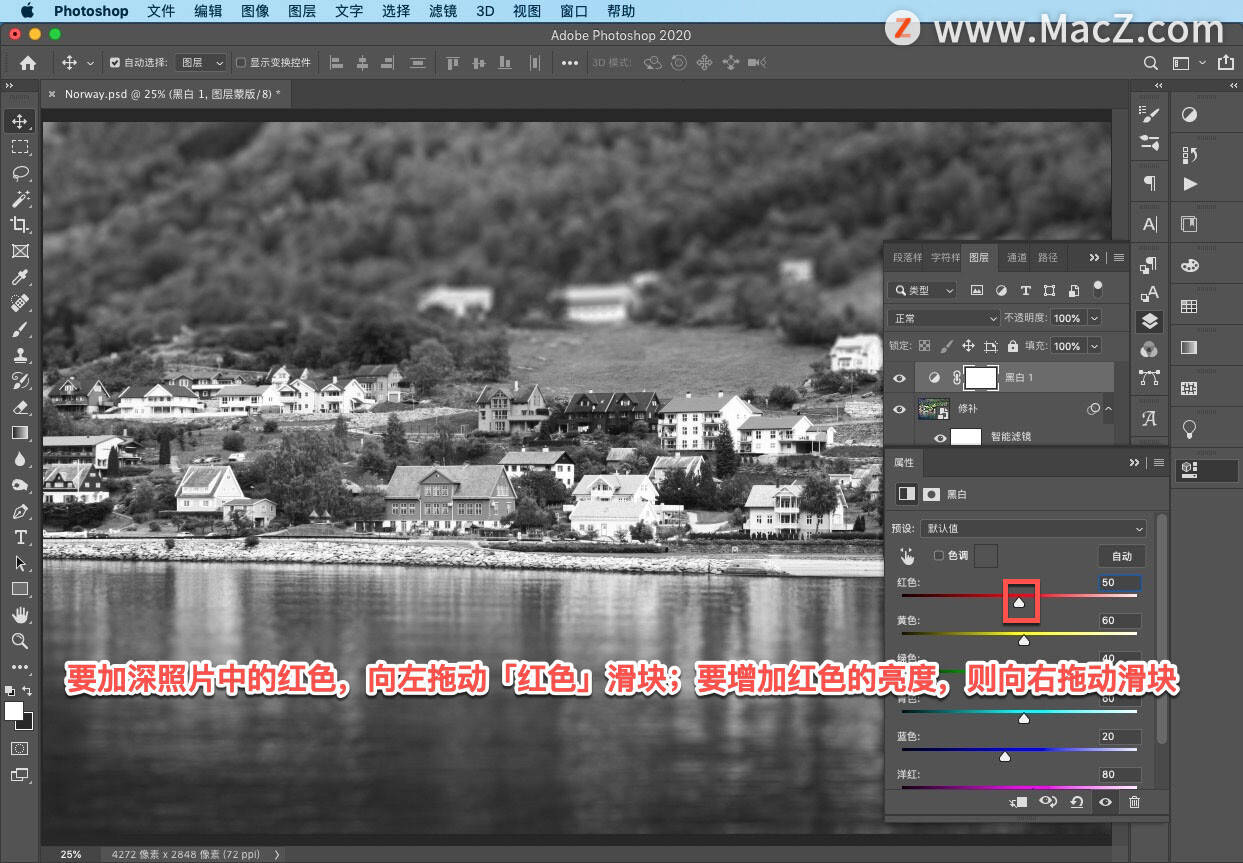
Task: Select the Crop tool
Action: (x=20, y=225)
